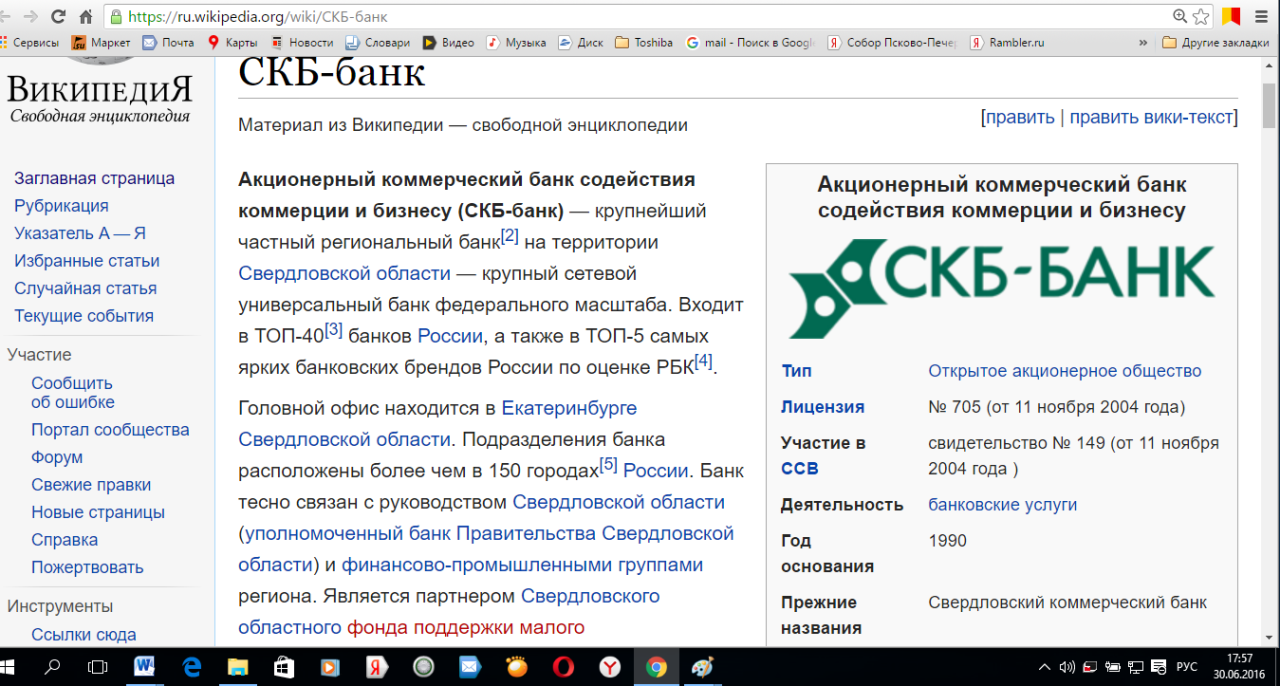Open the Сервисы apps bookmark
The height and width of the screenshot is (686, 1280).
pyautogui.click(x=29, y=43)
